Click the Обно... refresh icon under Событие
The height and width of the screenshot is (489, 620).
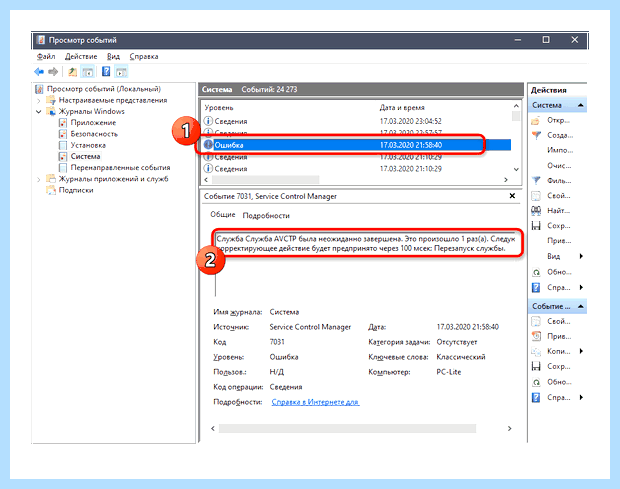click(x=536, y=382)
